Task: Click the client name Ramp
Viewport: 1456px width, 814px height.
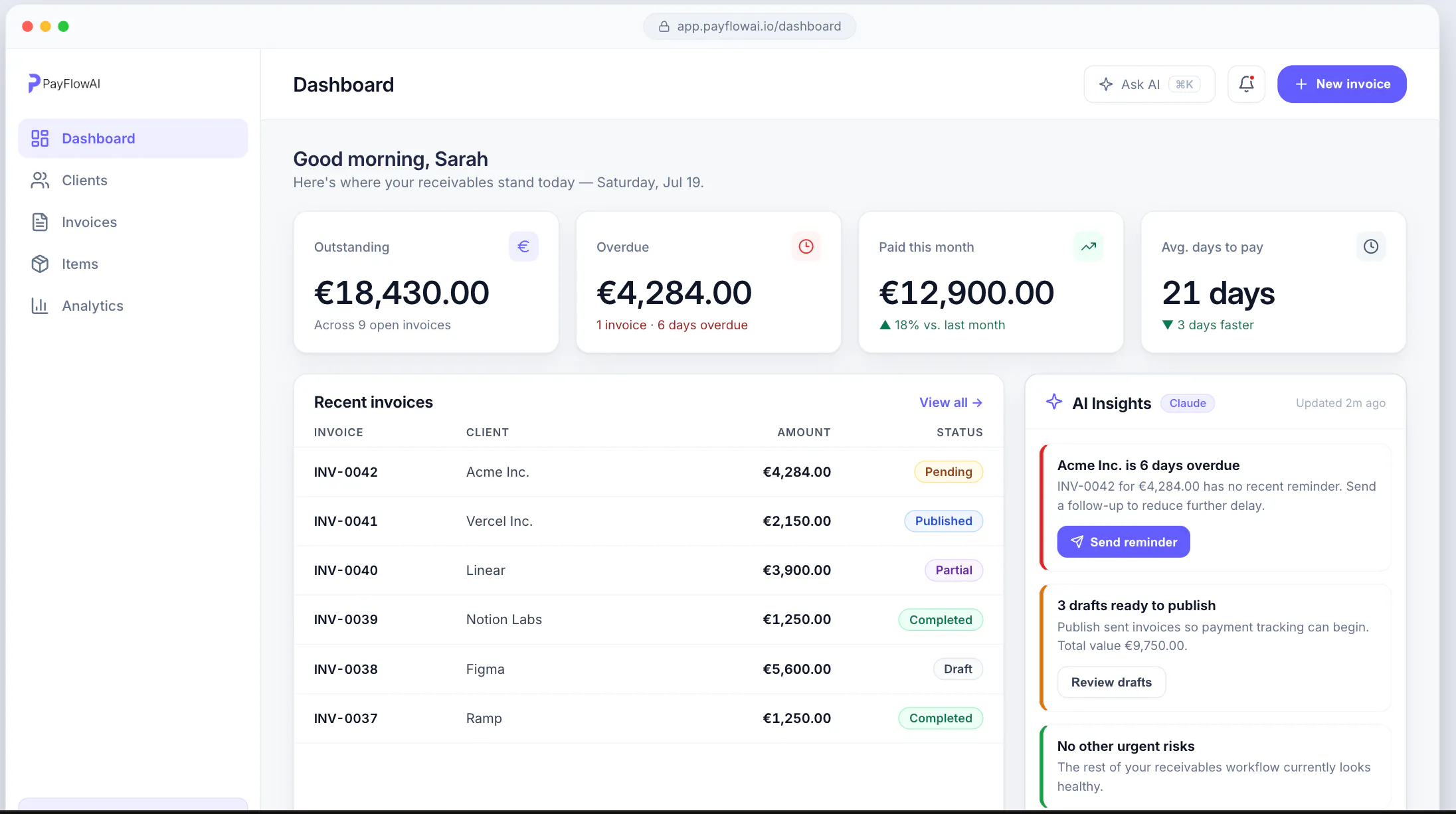Action: [x=484, y=718]
